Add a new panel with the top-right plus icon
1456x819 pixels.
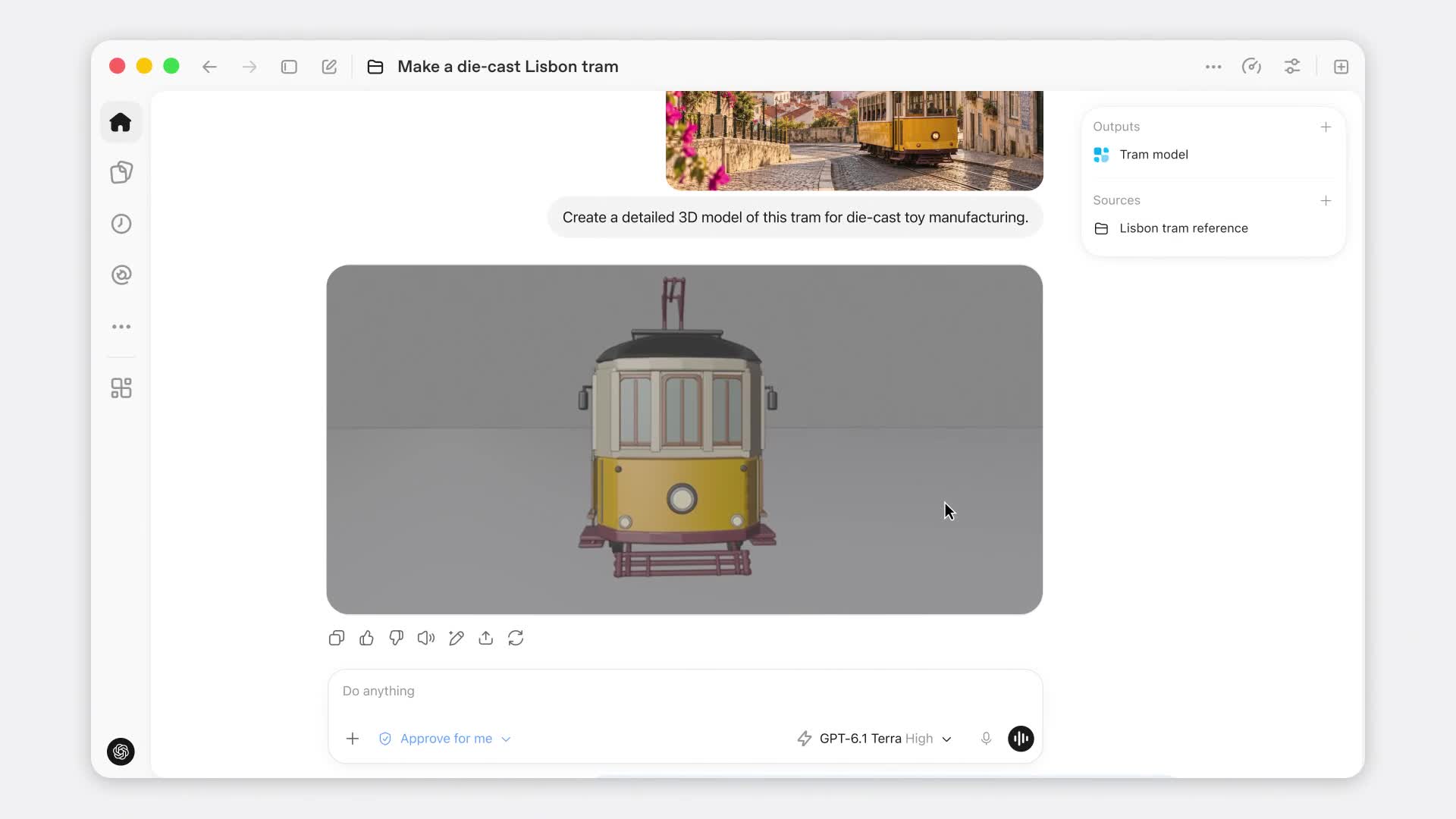[x=1341, y=67]
